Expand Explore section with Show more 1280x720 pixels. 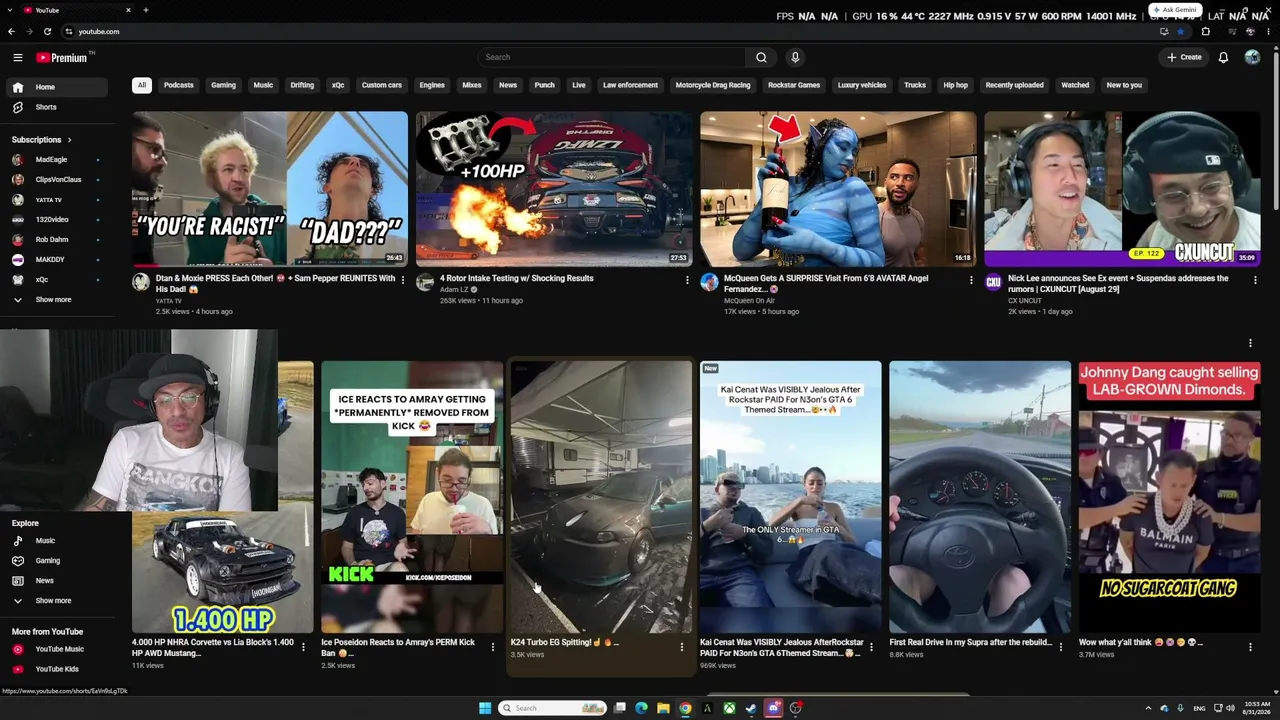pos(55,601)
